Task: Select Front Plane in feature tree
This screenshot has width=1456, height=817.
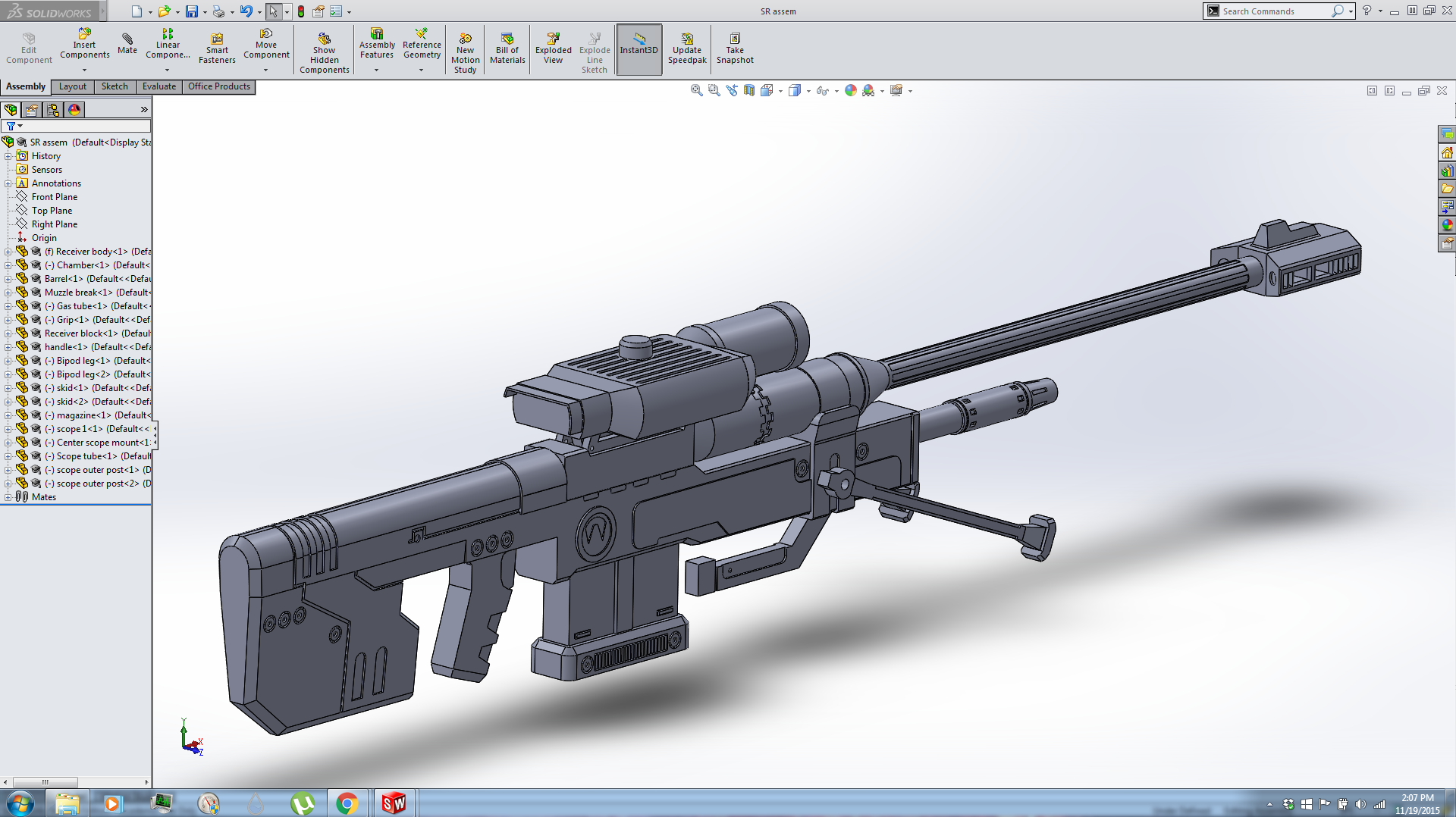Action: coord(54,197)
